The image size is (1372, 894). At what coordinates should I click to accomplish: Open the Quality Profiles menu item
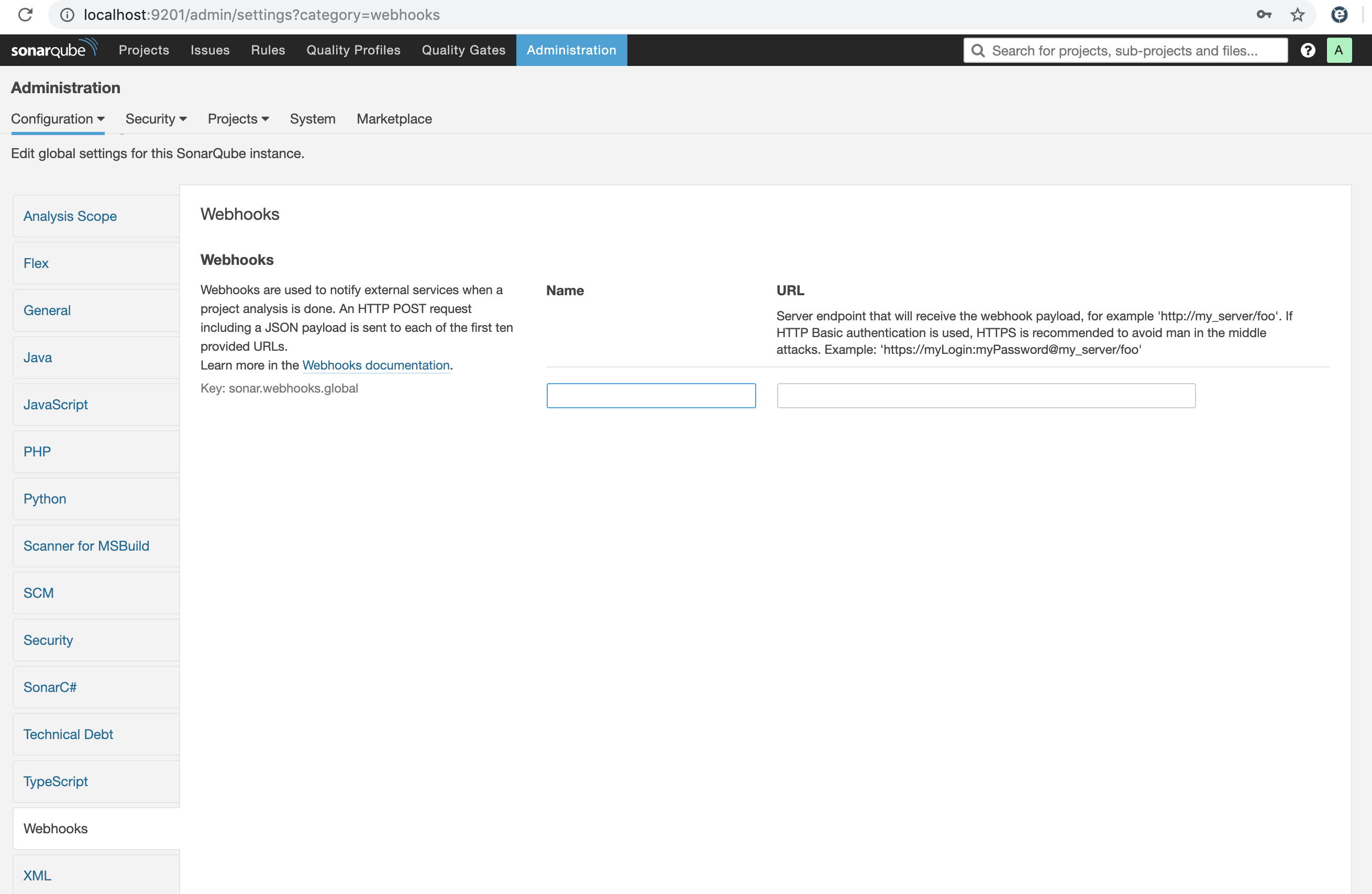coord(353,50)
